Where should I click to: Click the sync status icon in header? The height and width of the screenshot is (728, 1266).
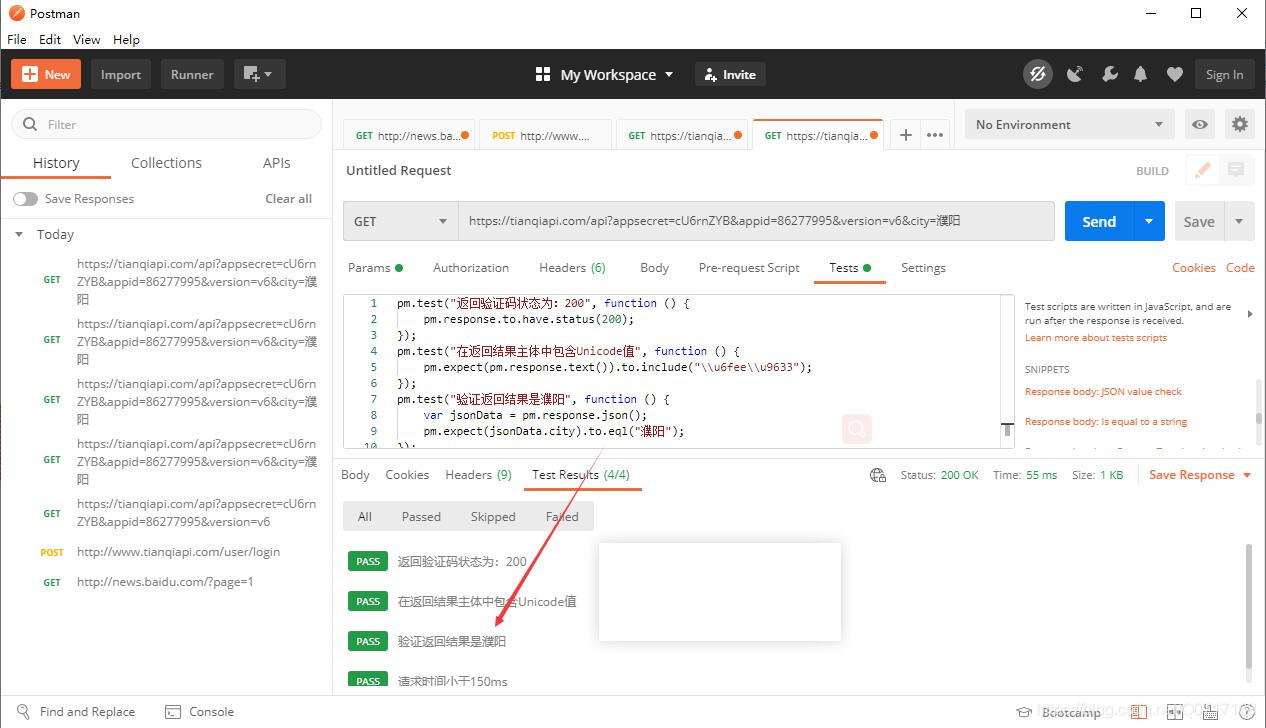point(1037,74)
